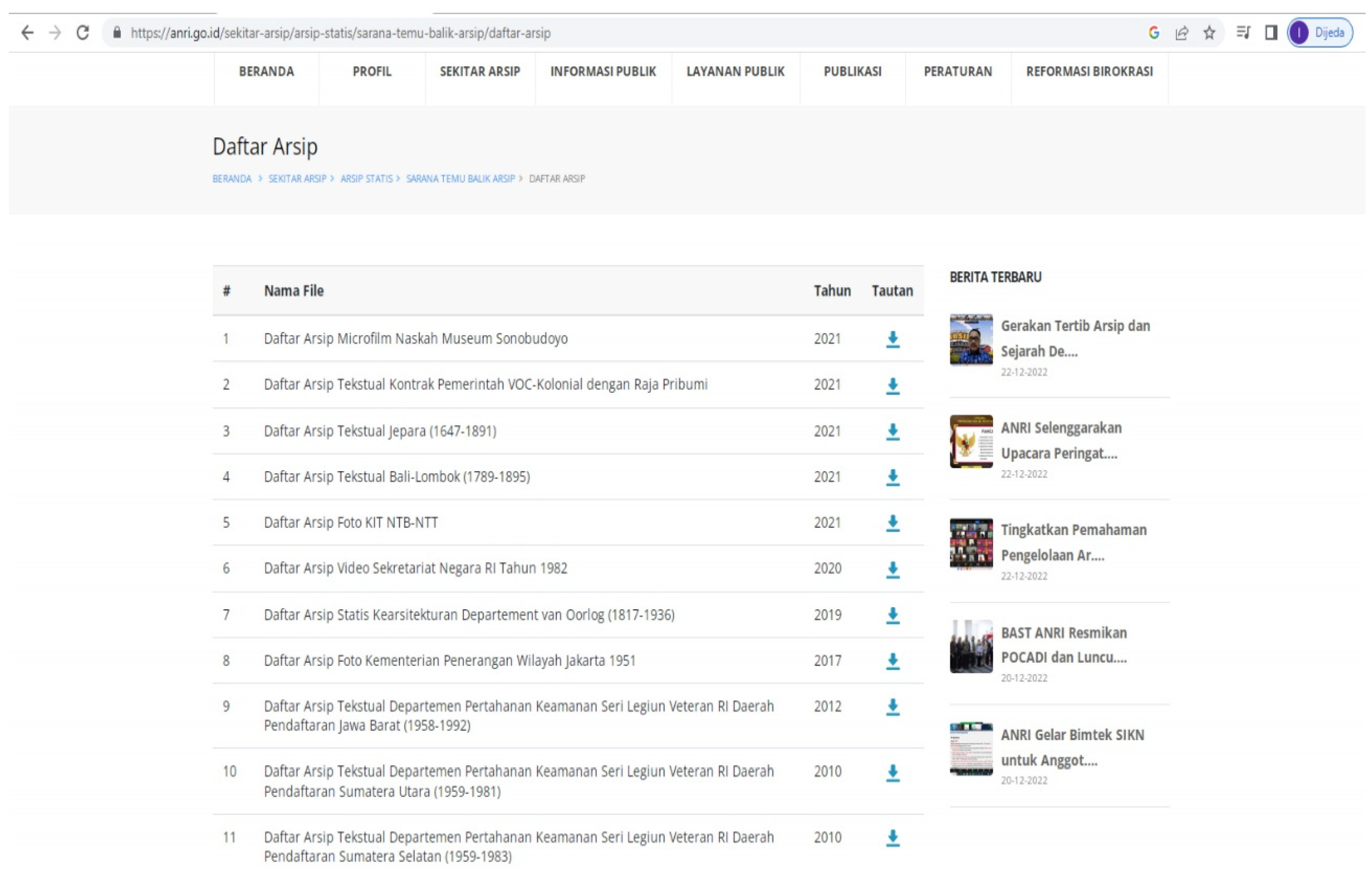The width and height of the screenshot is (1372, 874).
Task: Click the share page icon in address bar
Action: point(1182,33)
